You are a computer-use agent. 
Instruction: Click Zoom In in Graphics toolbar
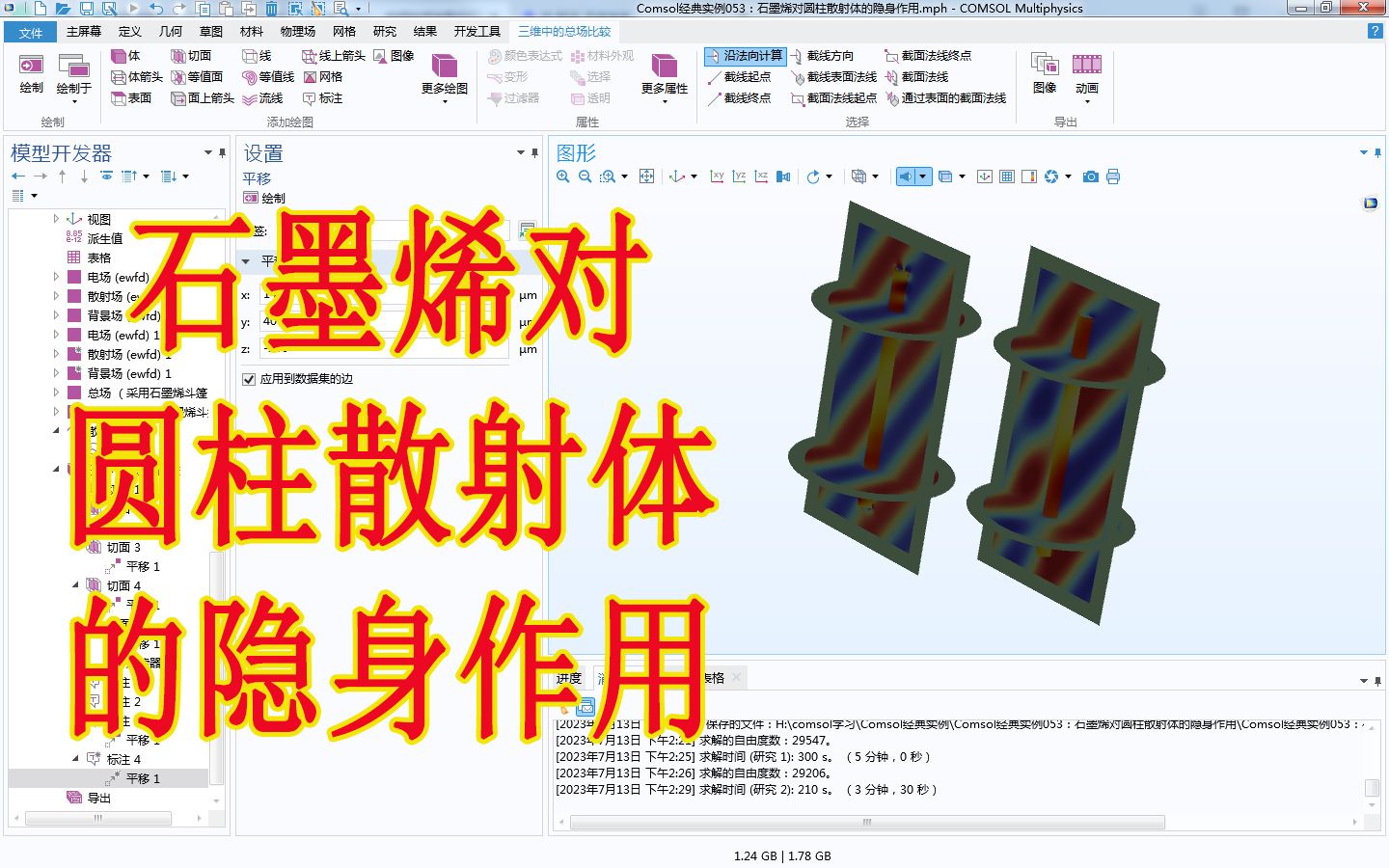(x=563, y=176)
